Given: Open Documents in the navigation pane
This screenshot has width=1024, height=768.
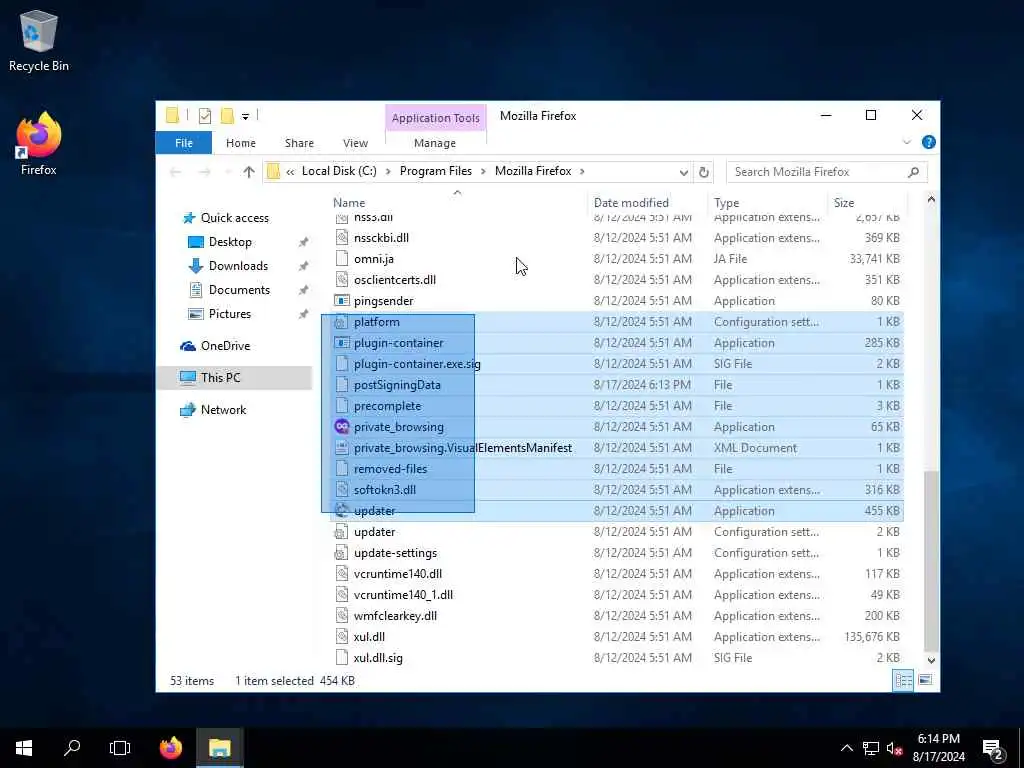Looking at the screenshot, I should click(x=239, y=290).
